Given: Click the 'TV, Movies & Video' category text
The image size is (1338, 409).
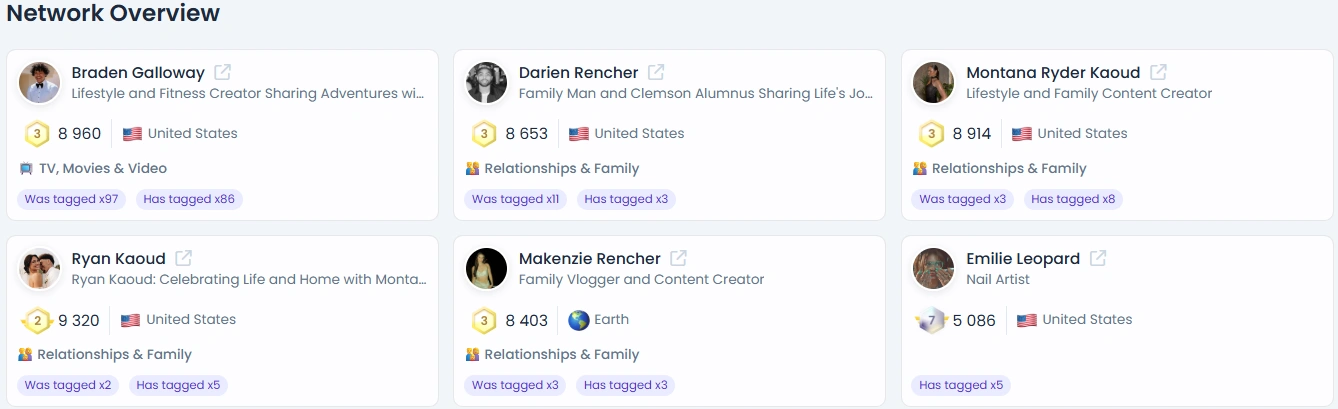Looking at the screenshot, I should point(103,169).
